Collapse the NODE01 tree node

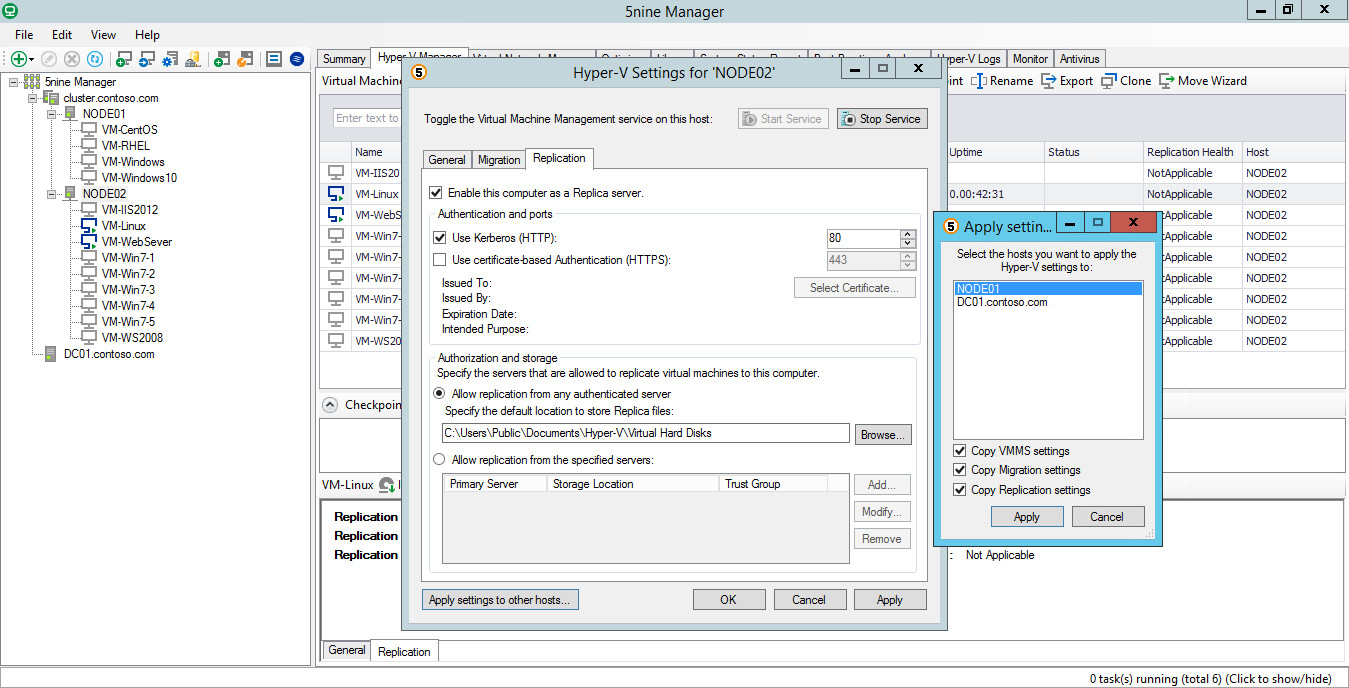[x=51, y=114]
